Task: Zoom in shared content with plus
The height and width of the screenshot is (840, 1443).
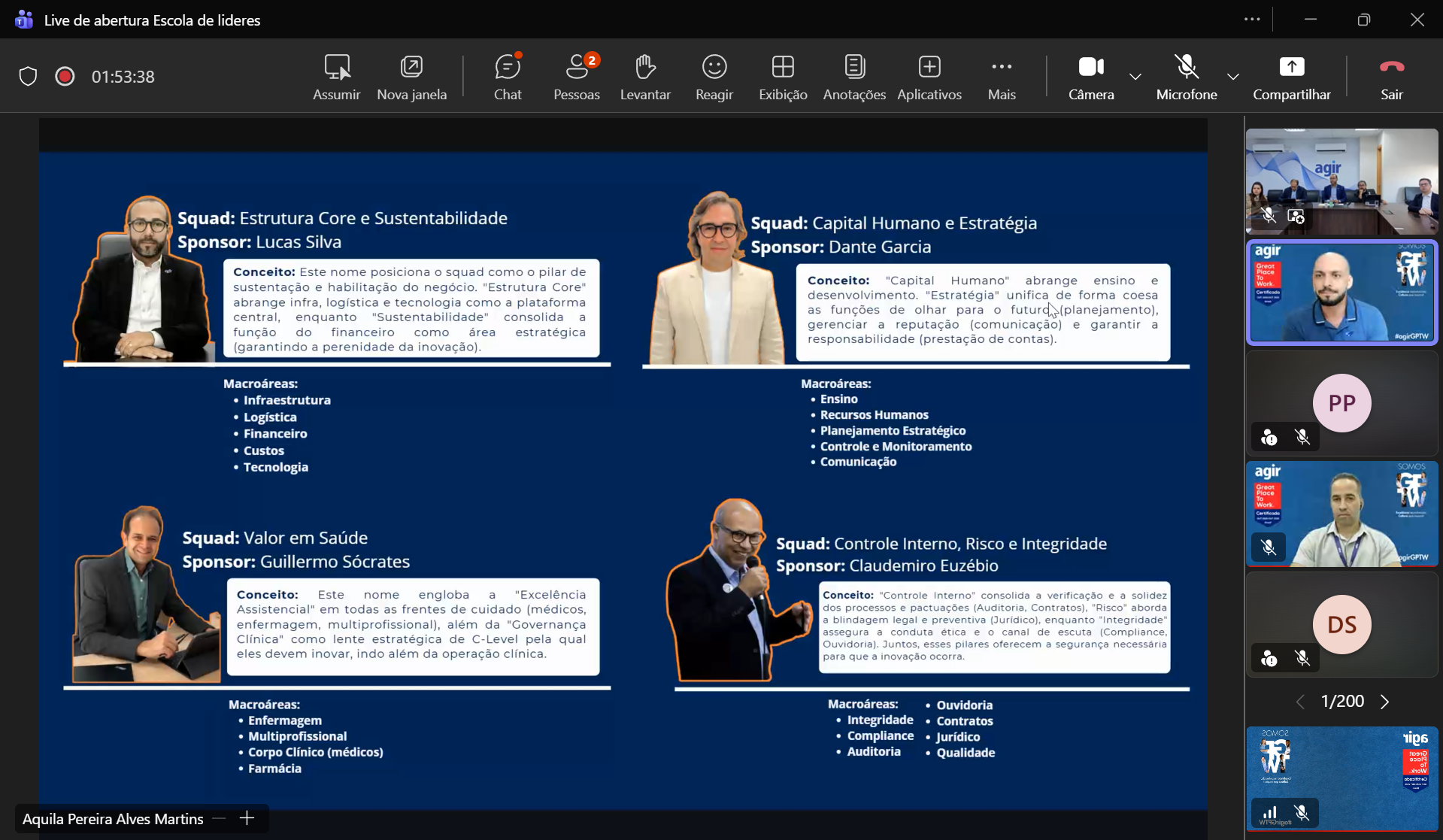Action: 247,818
